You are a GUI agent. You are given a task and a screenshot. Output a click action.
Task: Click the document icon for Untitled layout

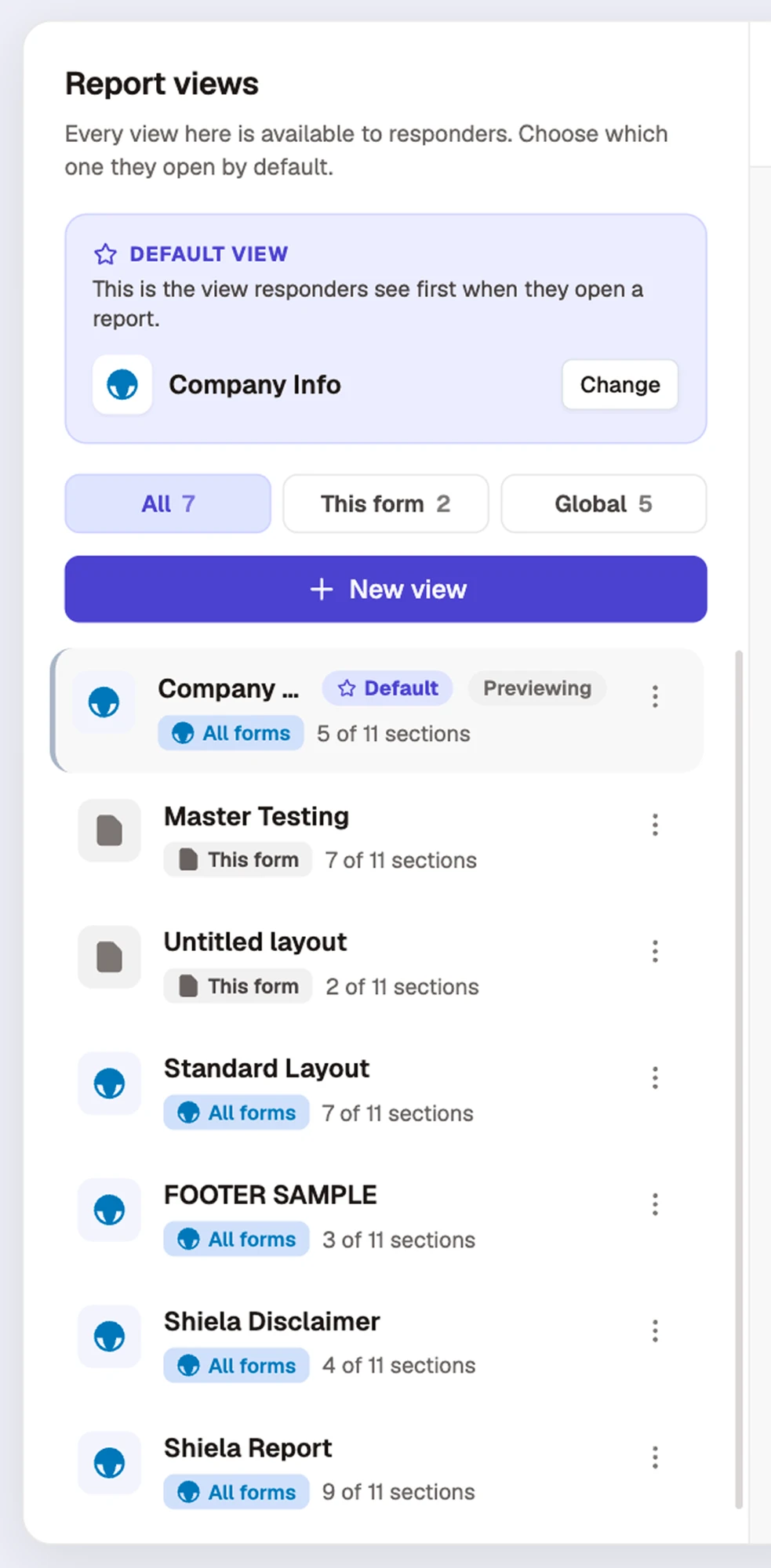(109, 956)
